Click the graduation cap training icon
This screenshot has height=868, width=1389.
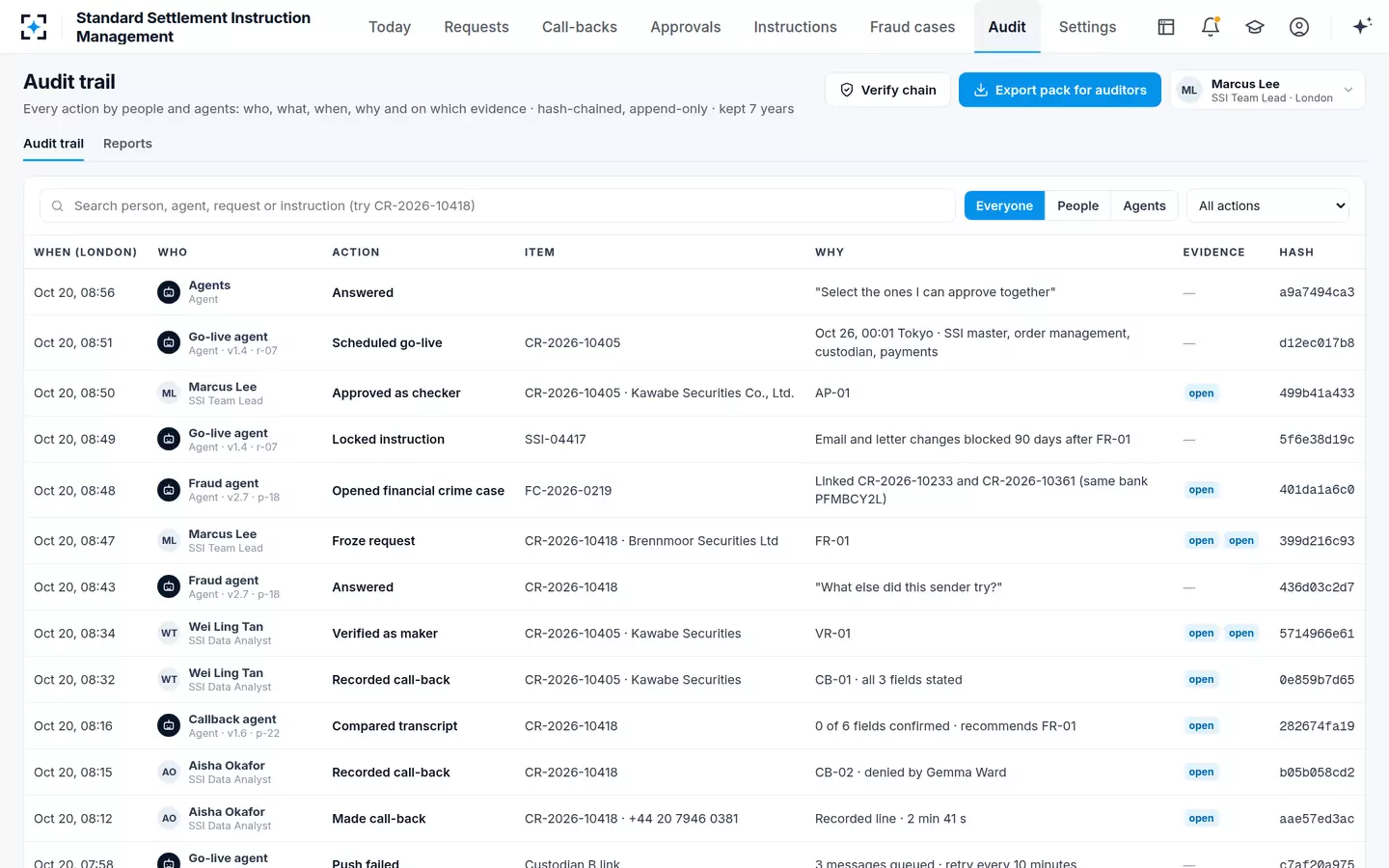(1255, 27)
